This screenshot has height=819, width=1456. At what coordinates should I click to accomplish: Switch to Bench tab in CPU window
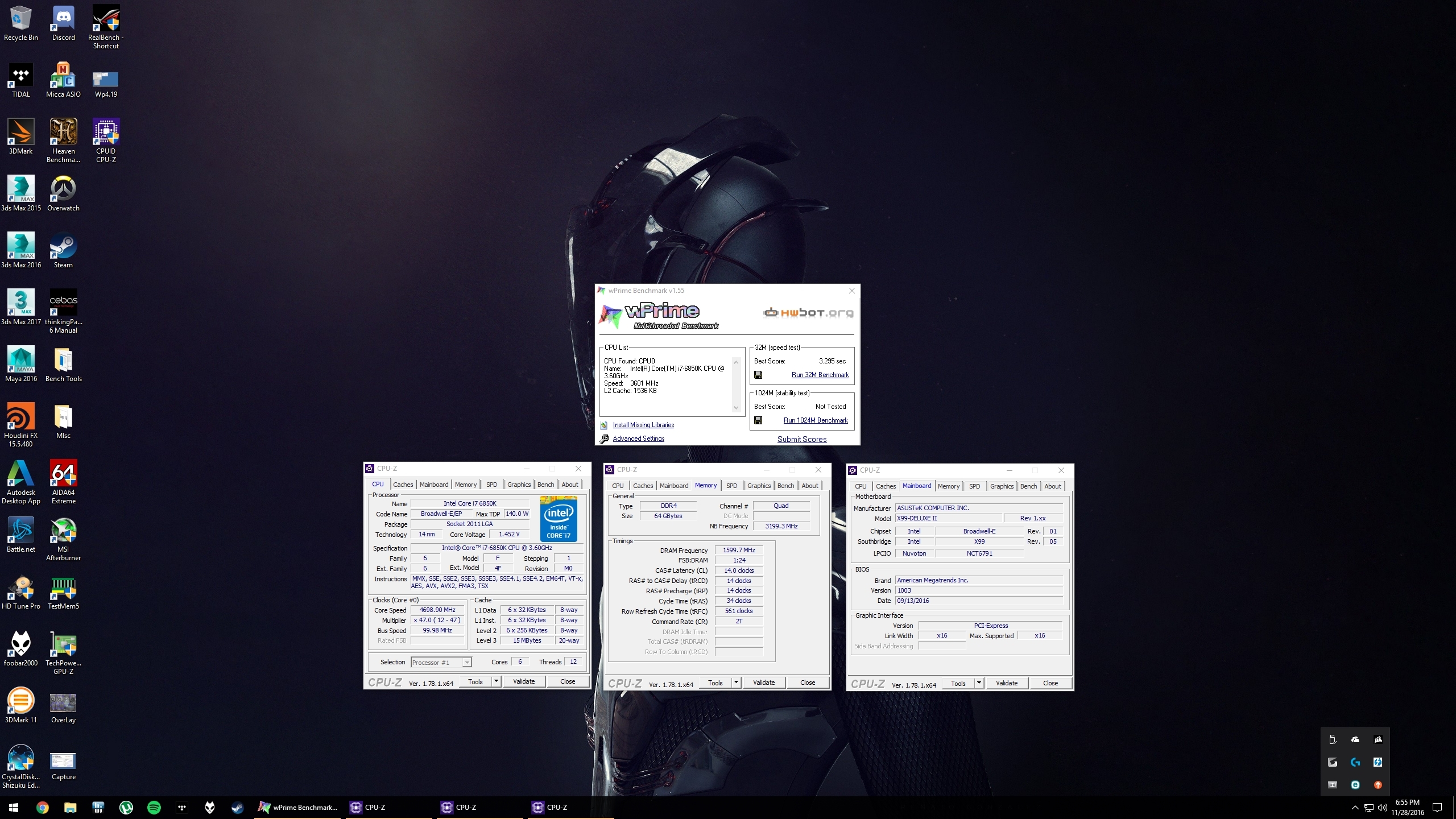[x=545, y=485]
